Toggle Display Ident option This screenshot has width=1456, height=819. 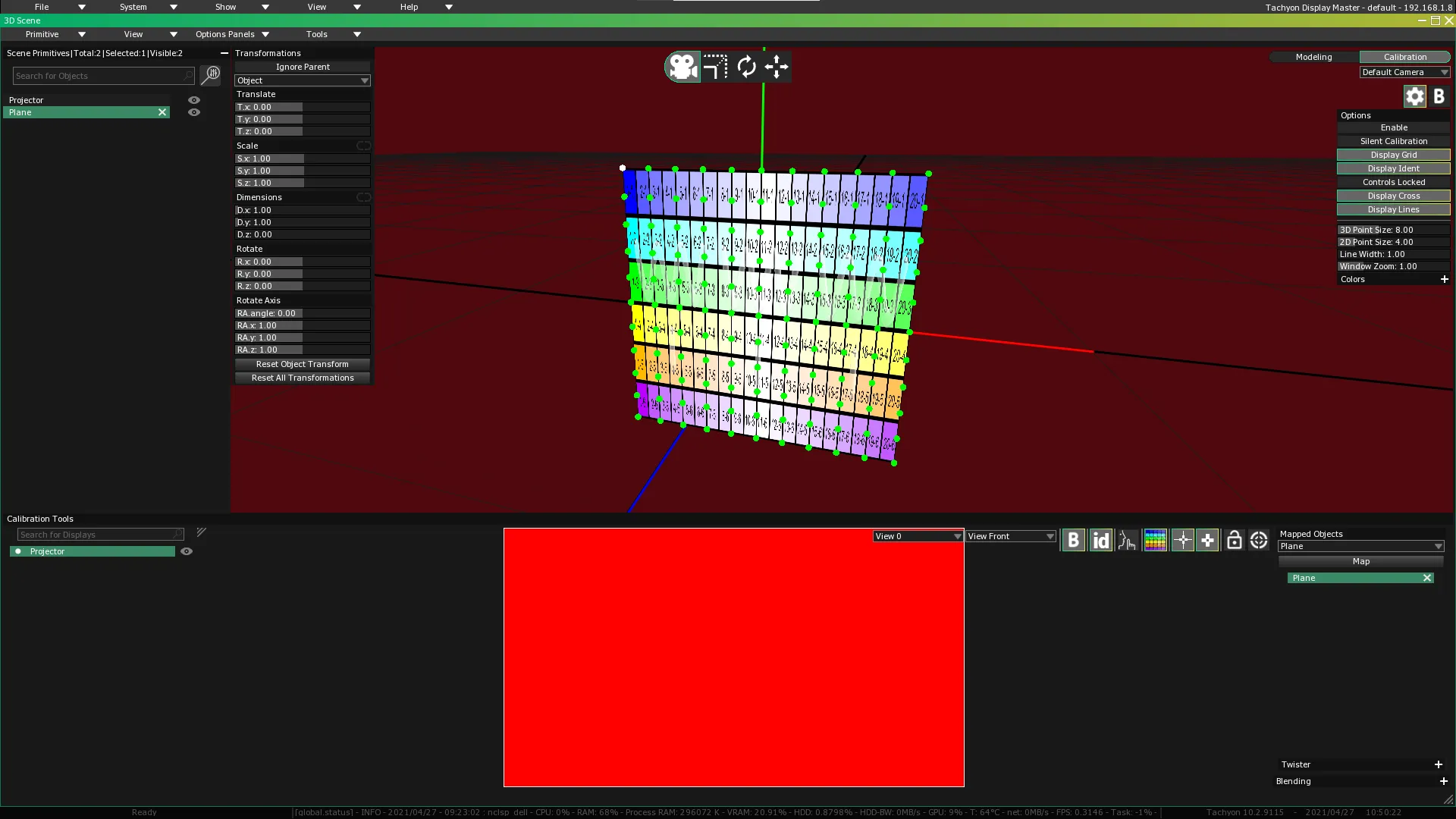(x=1393, y=168)
